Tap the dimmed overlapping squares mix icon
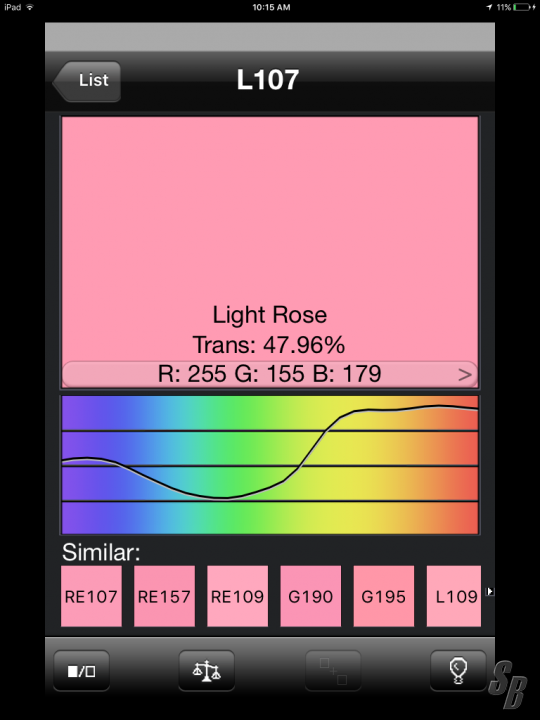 pos(333,671)
